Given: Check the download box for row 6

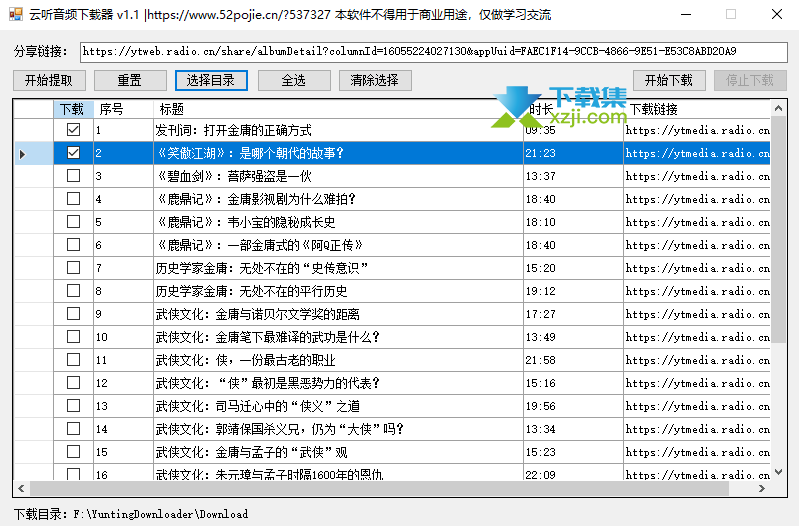Looking at the screenshot, I should [x=73, y=245].
